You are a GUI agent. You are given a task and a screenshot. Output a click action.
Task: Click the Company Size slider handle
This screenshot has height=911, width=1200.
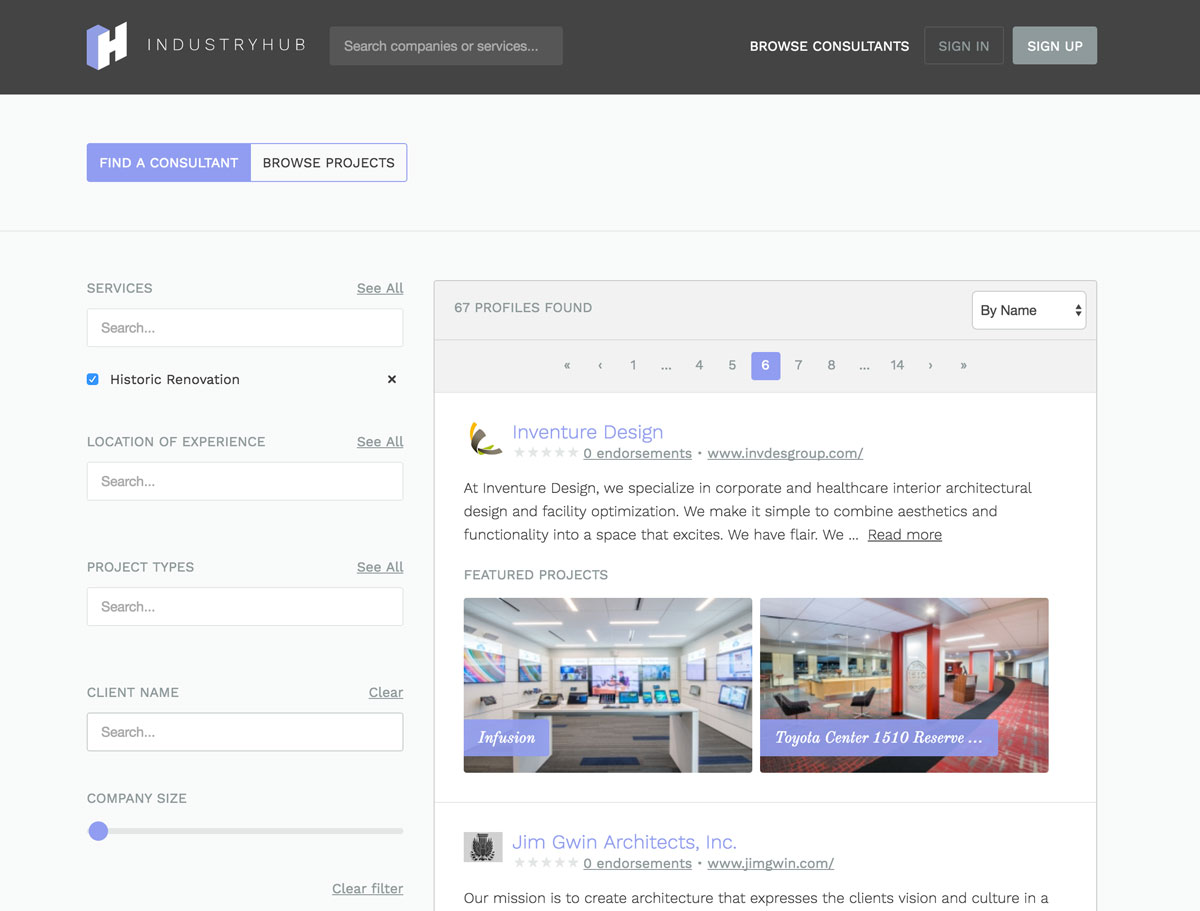point(98,831)
